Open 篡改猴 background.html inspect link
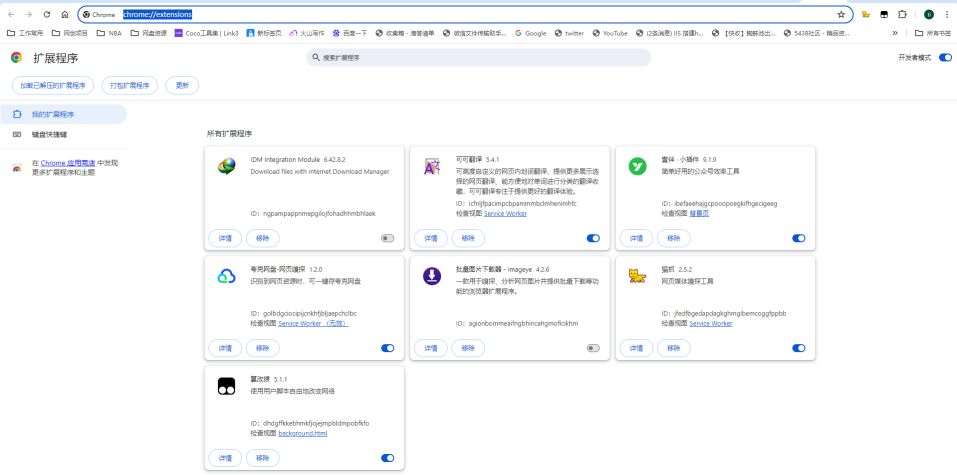 pos(303,433)
